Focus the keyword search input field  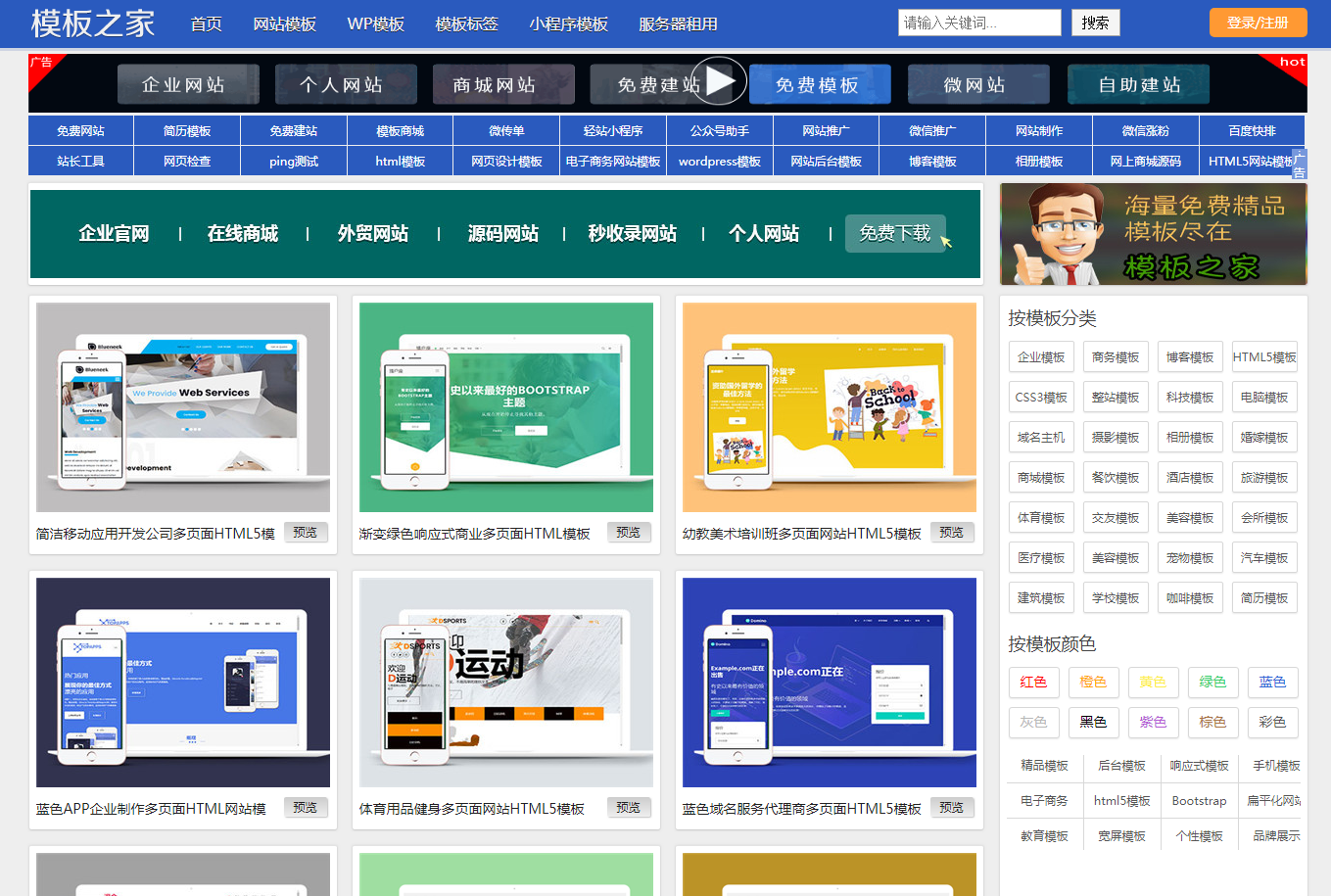click(x=978, y=23)
